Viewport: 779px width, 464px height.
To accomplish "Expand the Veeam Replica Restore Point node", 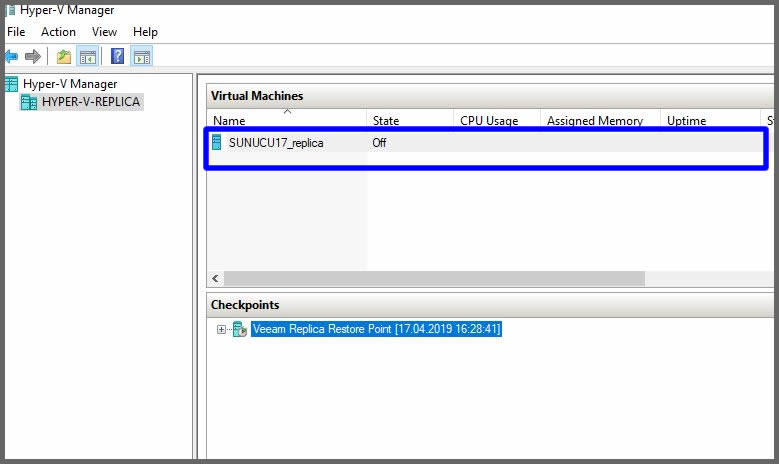I will pyautogui.click(x=221, y=329).
